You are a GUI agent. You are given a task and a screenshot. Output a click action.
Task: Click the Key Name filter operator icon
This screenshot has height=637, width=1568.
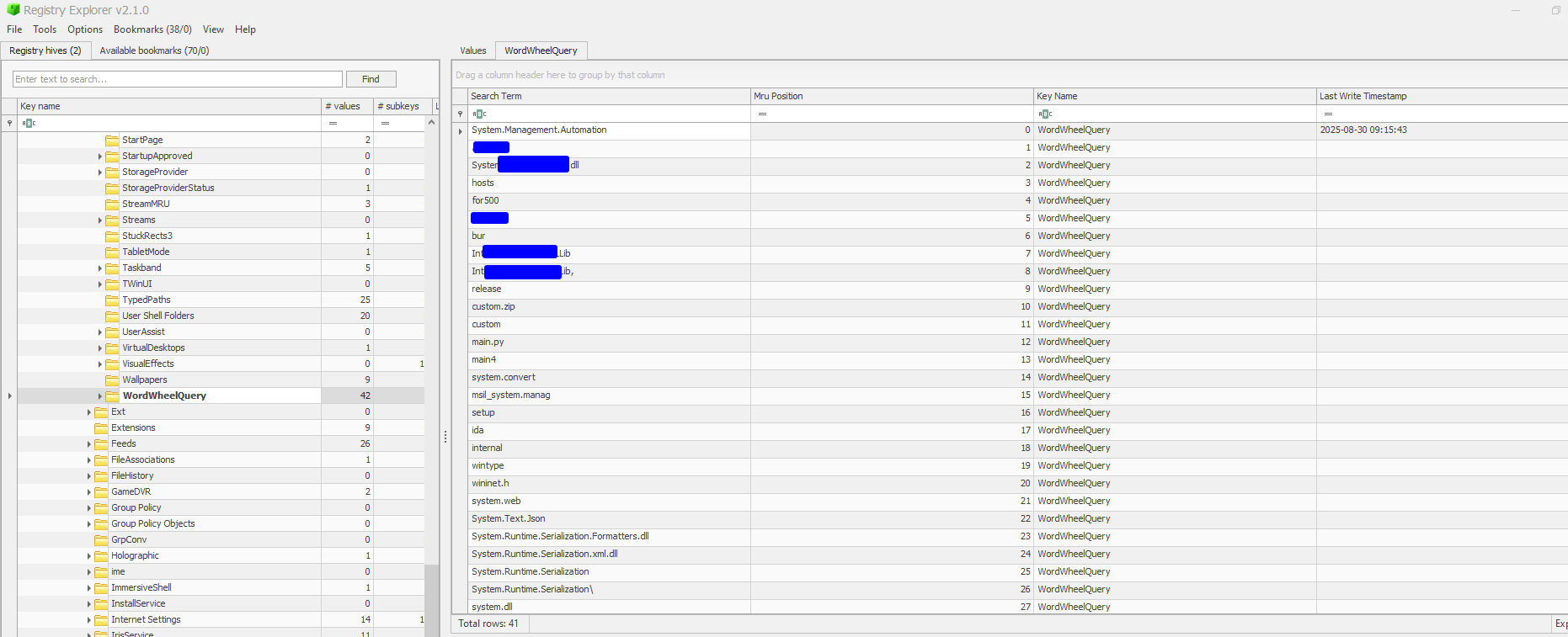1045,114
